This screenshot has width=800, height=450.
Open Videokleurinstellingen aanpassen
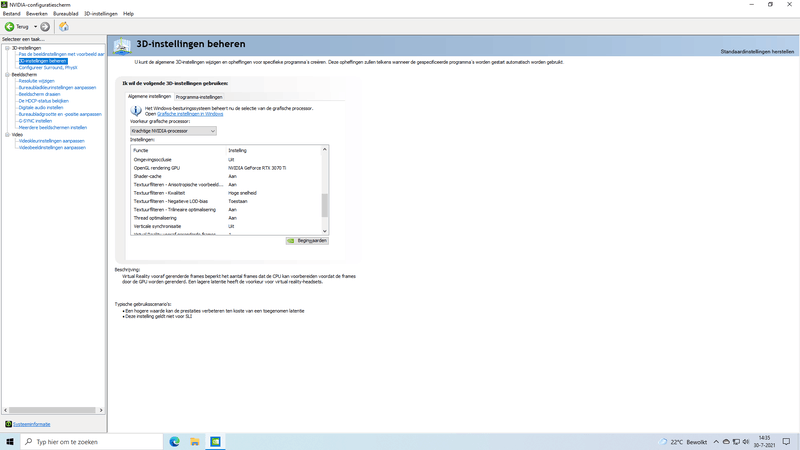(52, 141)
